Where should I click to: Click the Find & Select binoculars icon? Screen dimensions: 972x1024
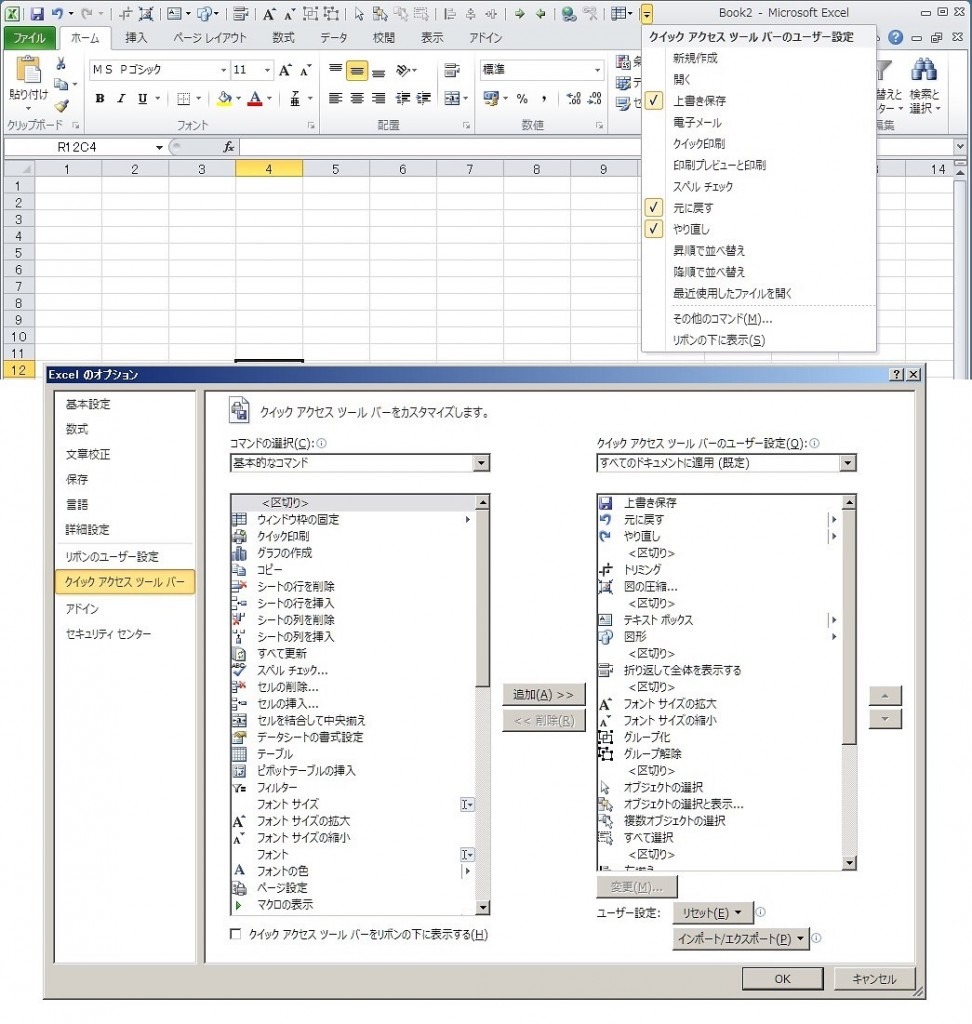pos(924,70)
